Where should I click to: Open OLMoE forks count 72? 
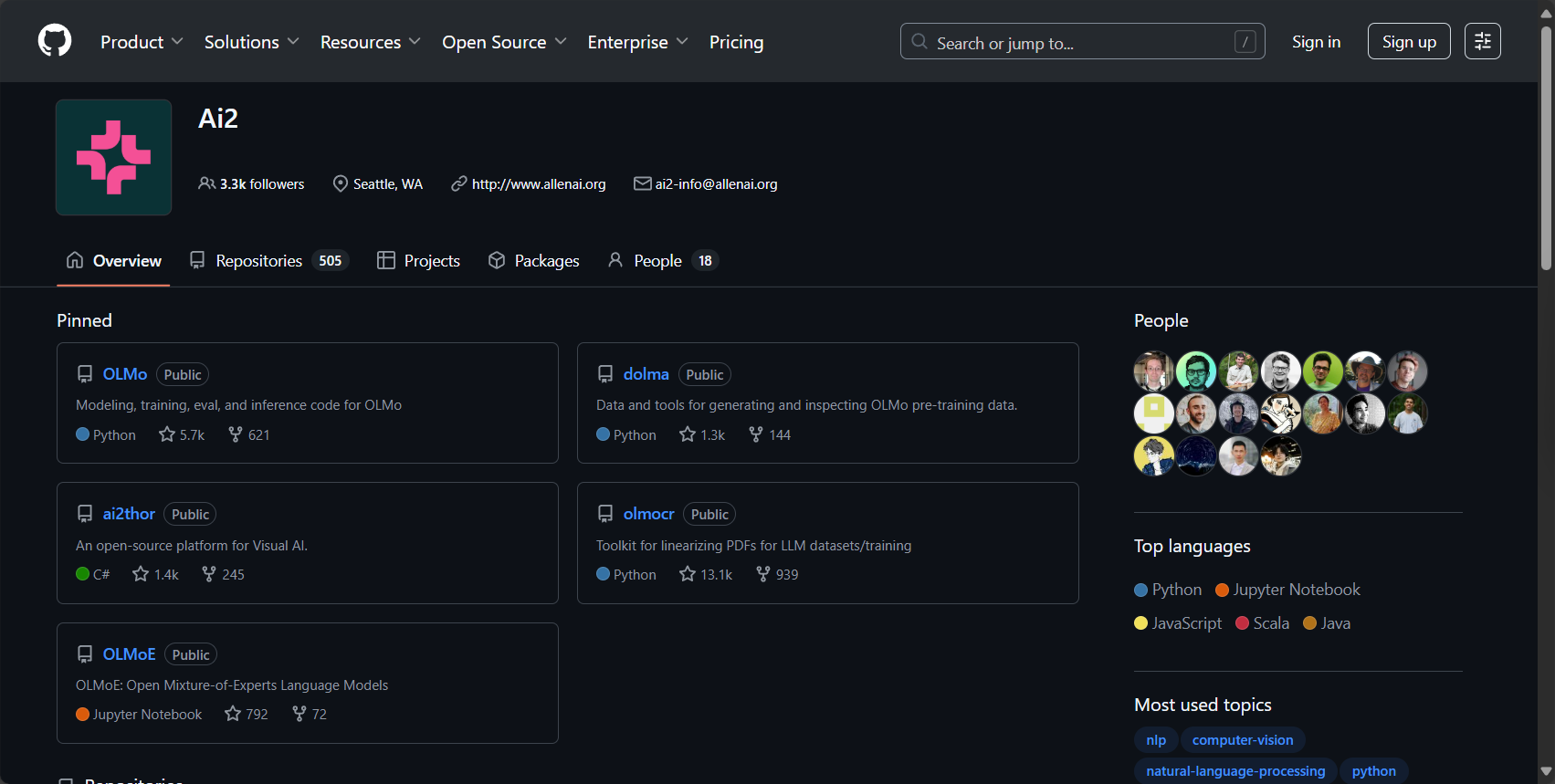tap(309, 714)
